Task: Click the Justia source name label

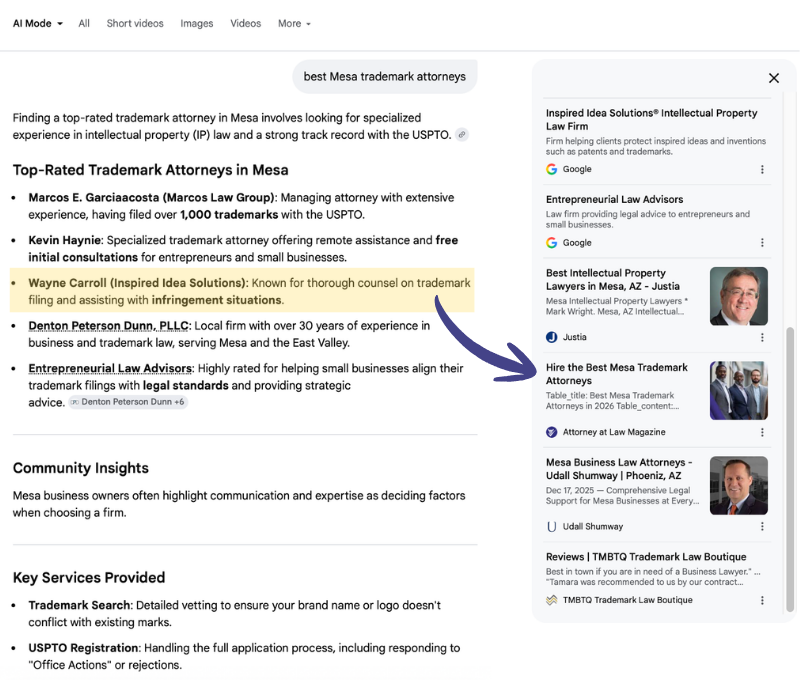Action: click(x=574, y=337)
